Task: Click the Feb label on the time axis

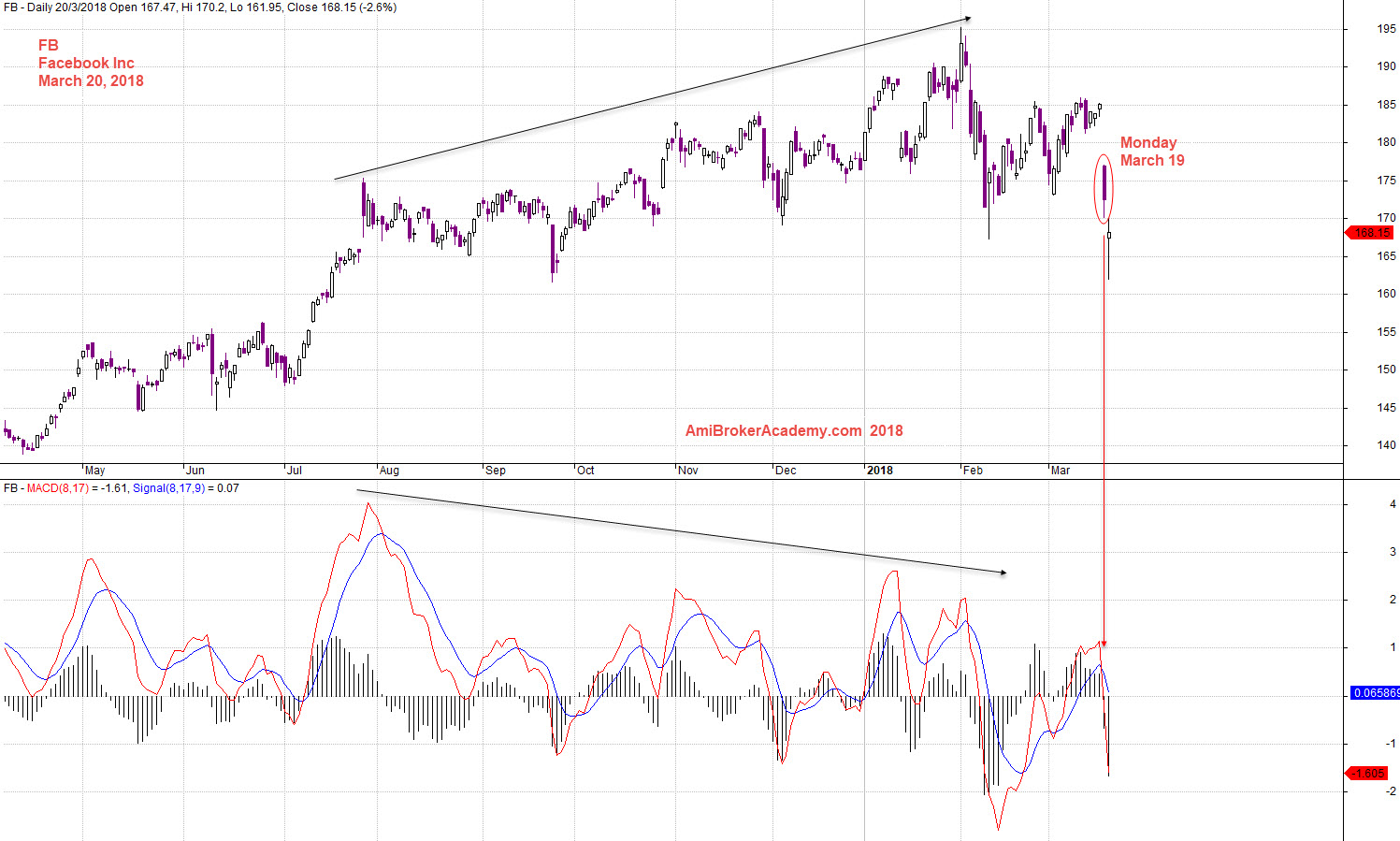Action: [x=973, y=471]
